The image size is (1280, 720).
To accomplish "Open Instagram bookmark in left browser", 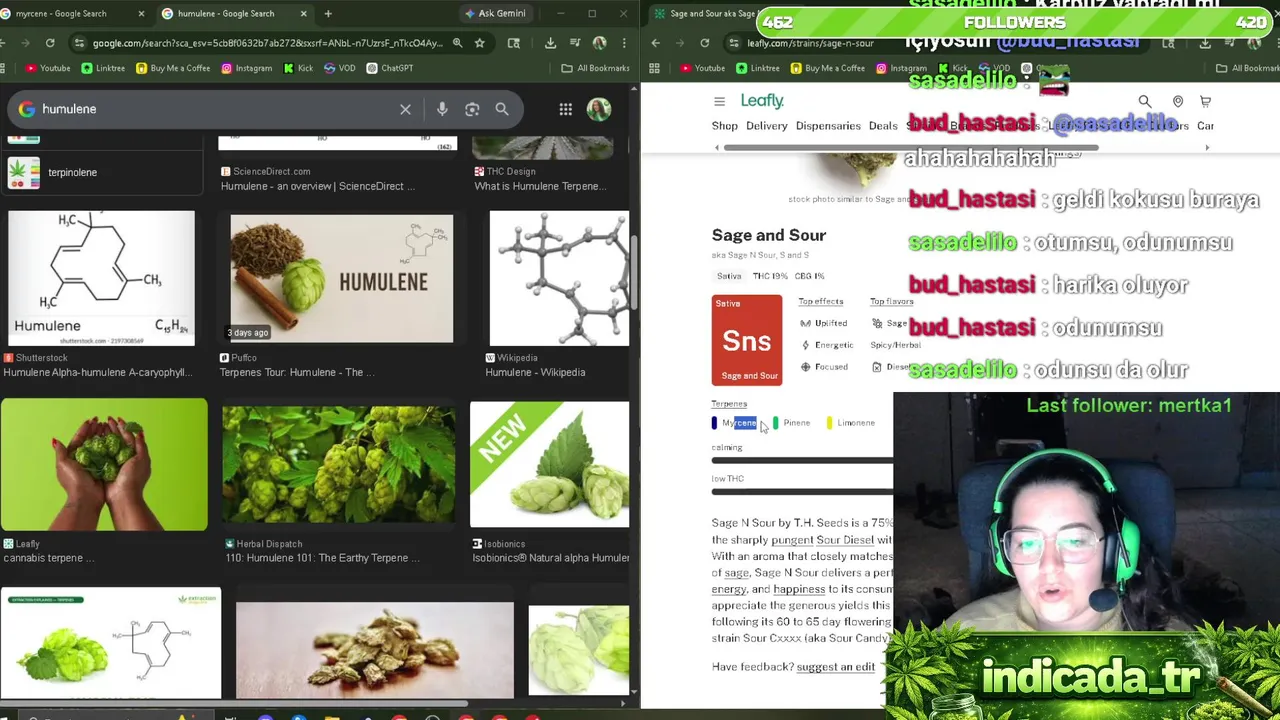I will pos(246,68).
